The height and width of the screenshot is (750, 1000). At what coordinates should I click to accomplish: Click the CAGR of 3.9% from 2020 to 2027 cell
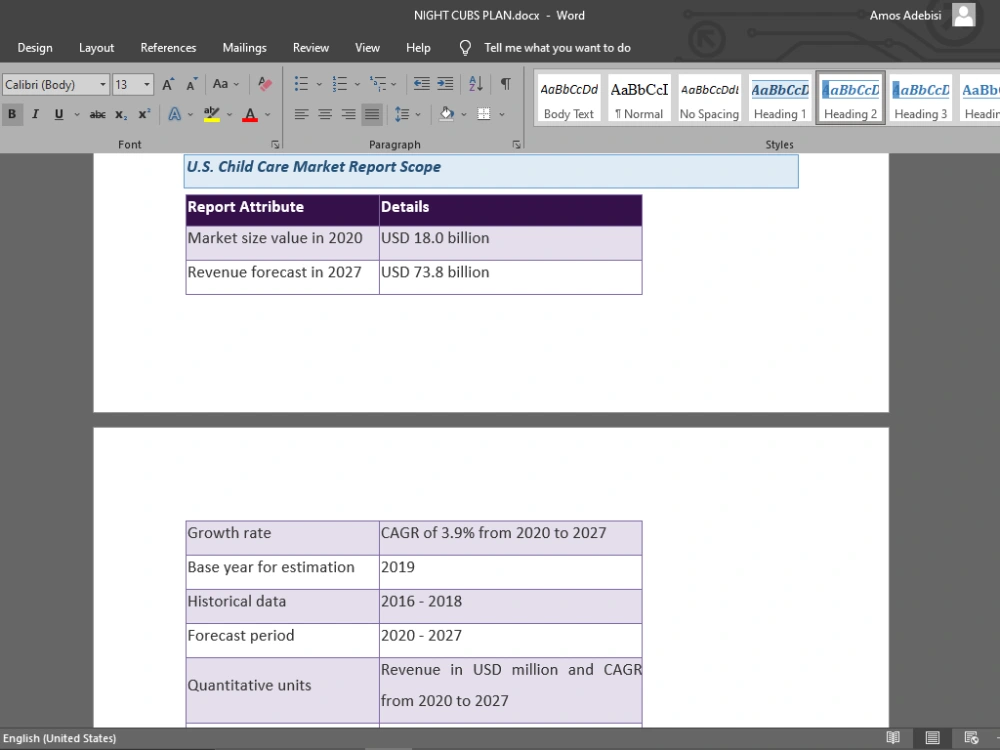pyautogui.click(x=510, y=538)
